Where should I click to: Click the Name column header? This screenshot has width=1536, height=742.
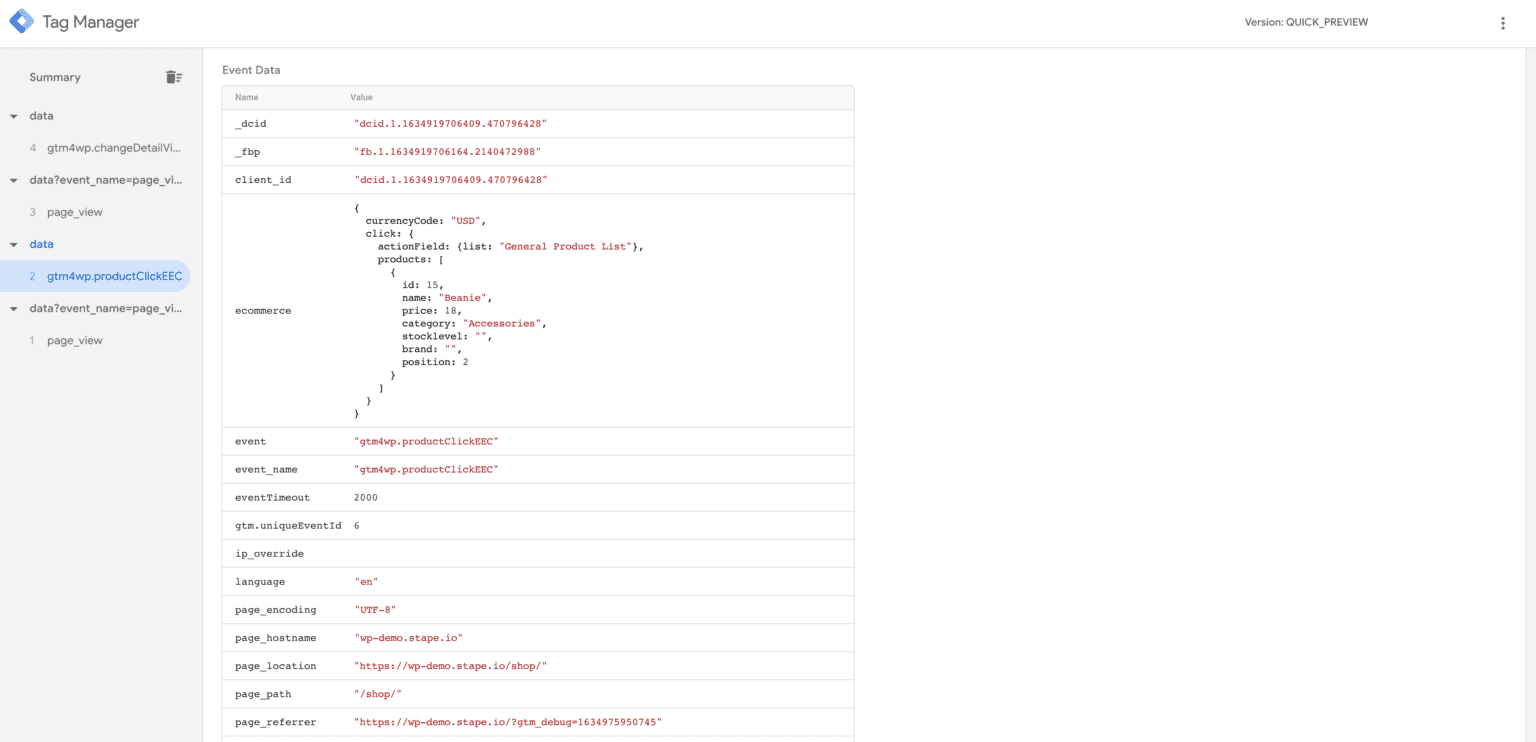pyautogui.click(x=247, y=97)
